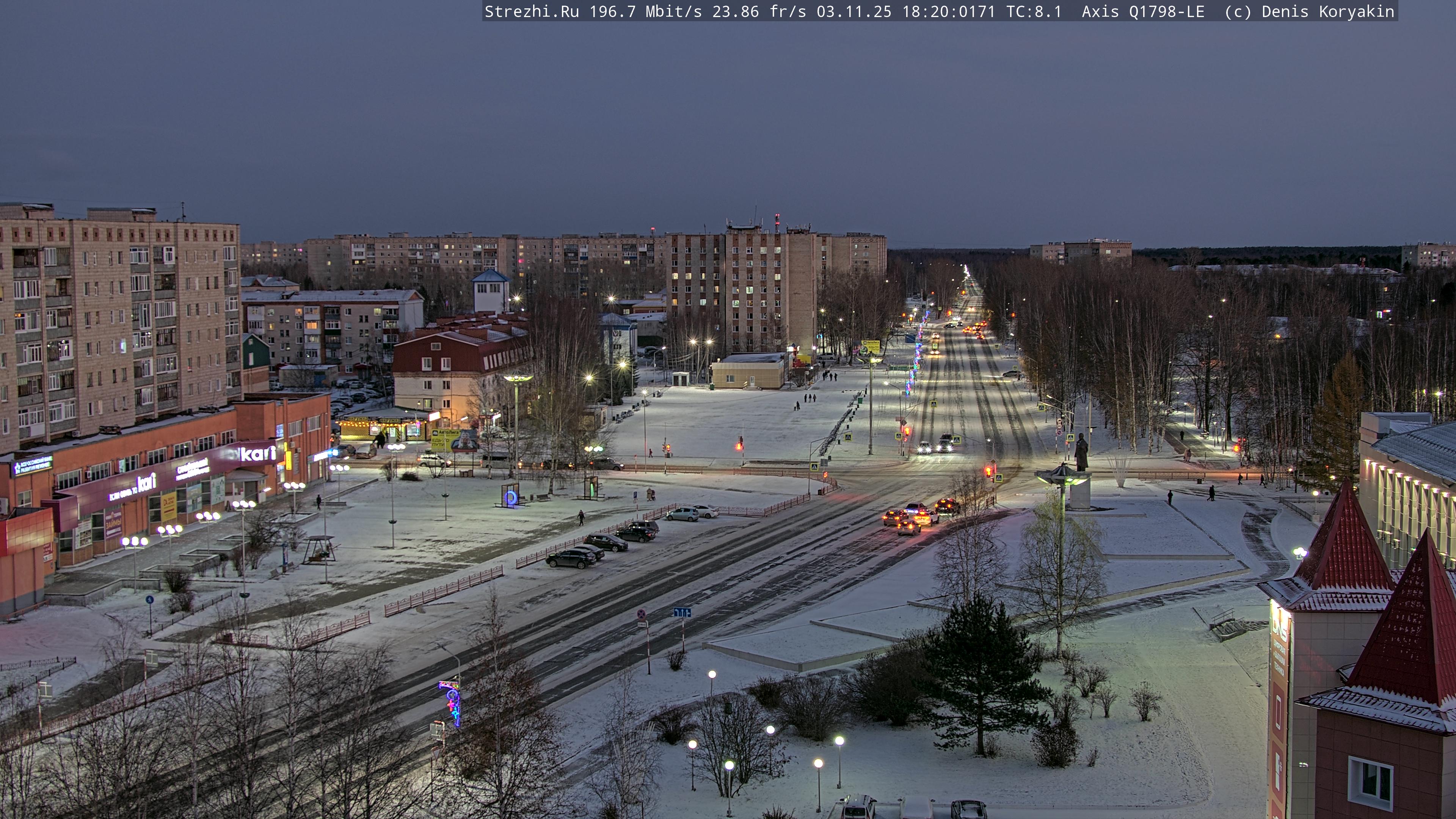The image size is (1456, 819).
Task: Click the white car parked by the fence
Action: pyautogui.click(x=706, y=511)
